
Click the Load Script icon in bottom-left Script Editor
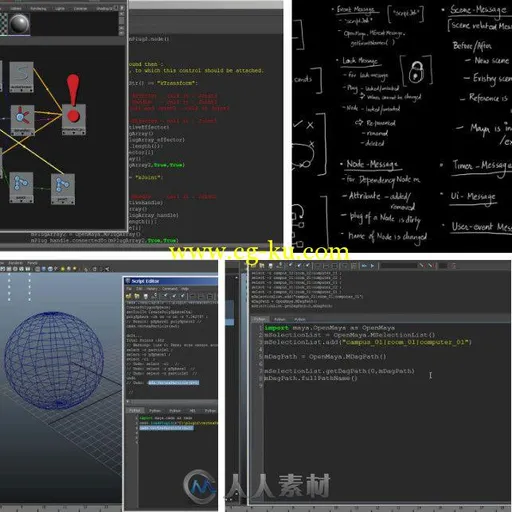coord(128,296)
